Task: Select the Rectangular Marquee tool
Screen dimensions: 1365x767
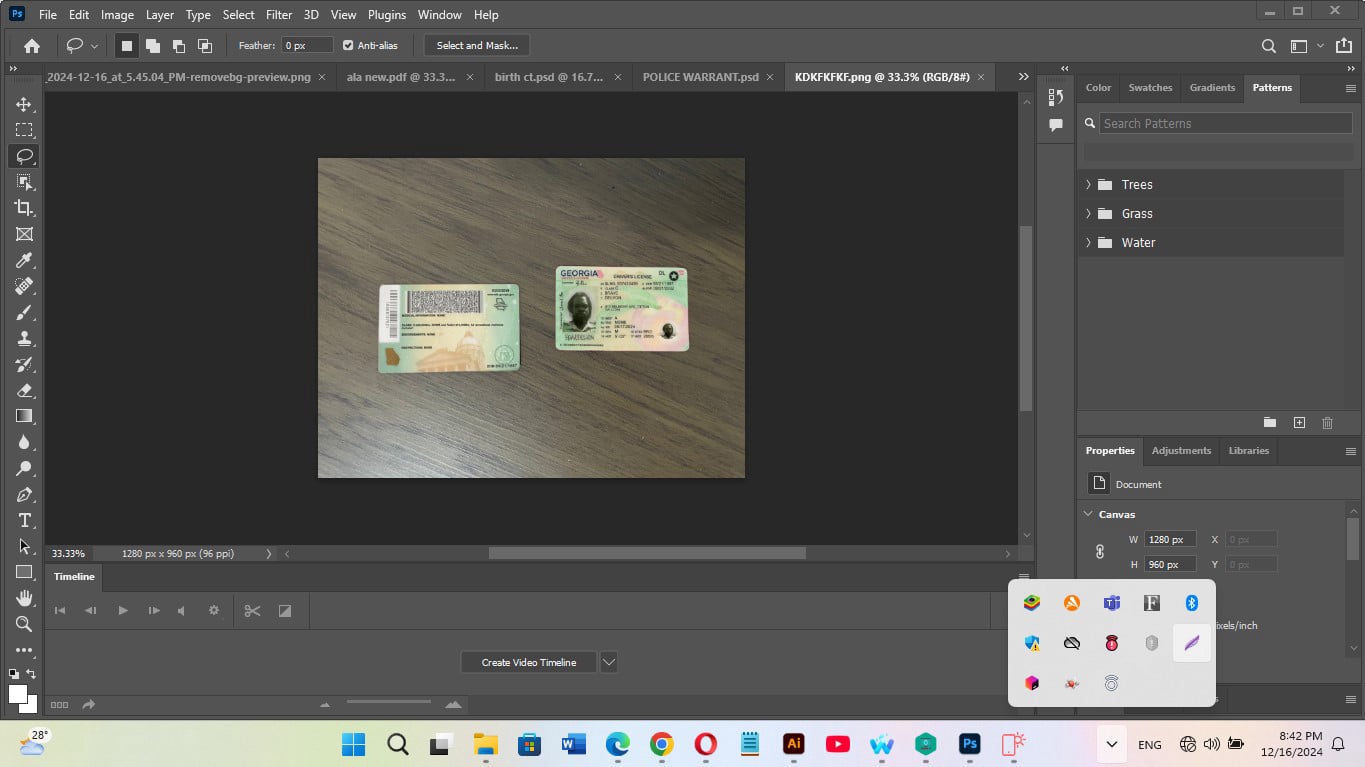Action: (x=24, y=130)
